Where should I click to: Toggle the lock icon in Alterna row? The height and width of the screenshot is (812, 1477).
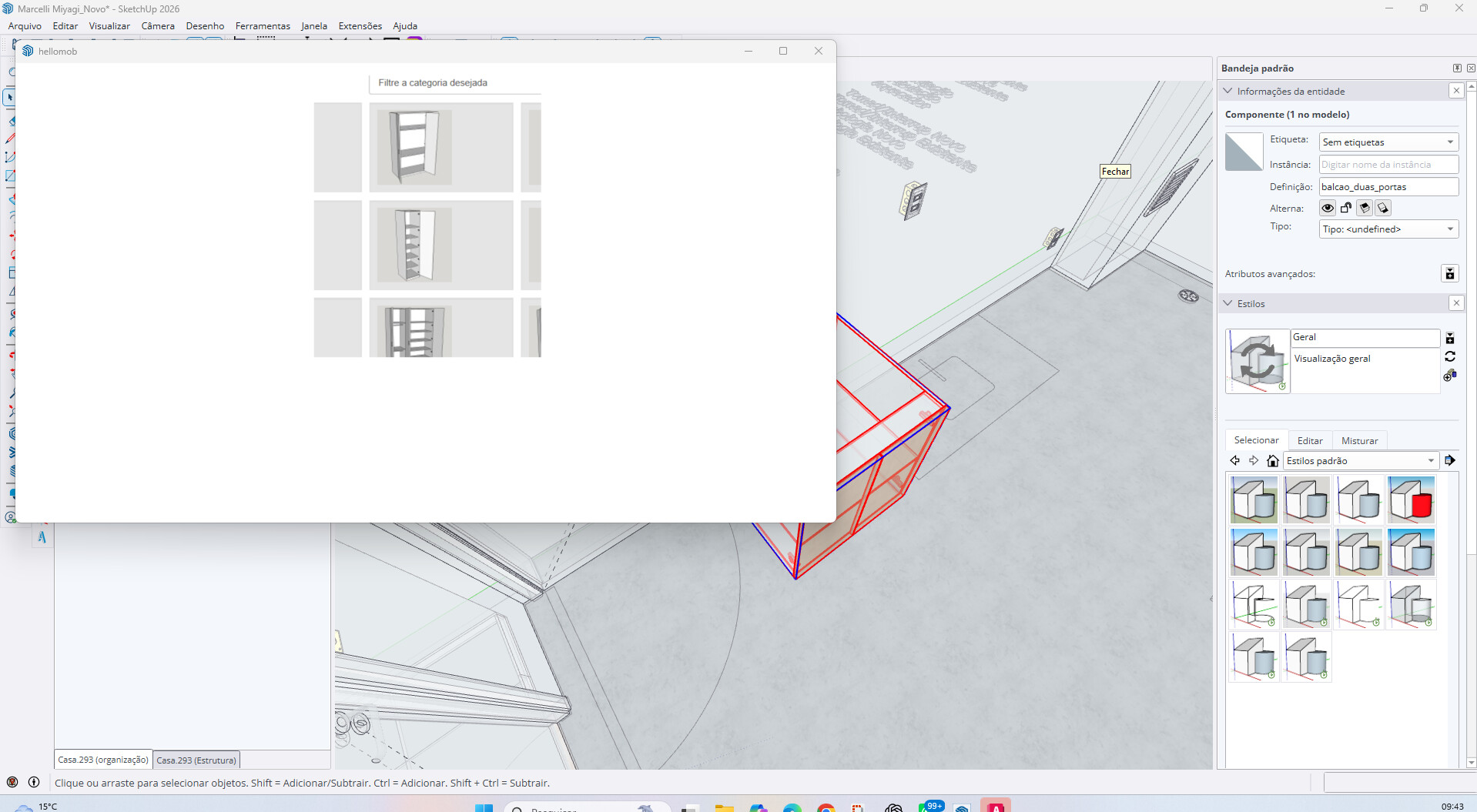tap(1346, 208)
